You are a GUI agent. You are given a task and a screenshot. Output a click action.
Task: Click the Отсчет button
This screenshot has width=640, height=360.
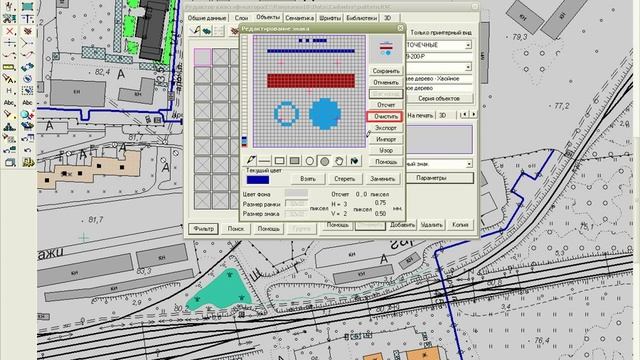(386, 105)
